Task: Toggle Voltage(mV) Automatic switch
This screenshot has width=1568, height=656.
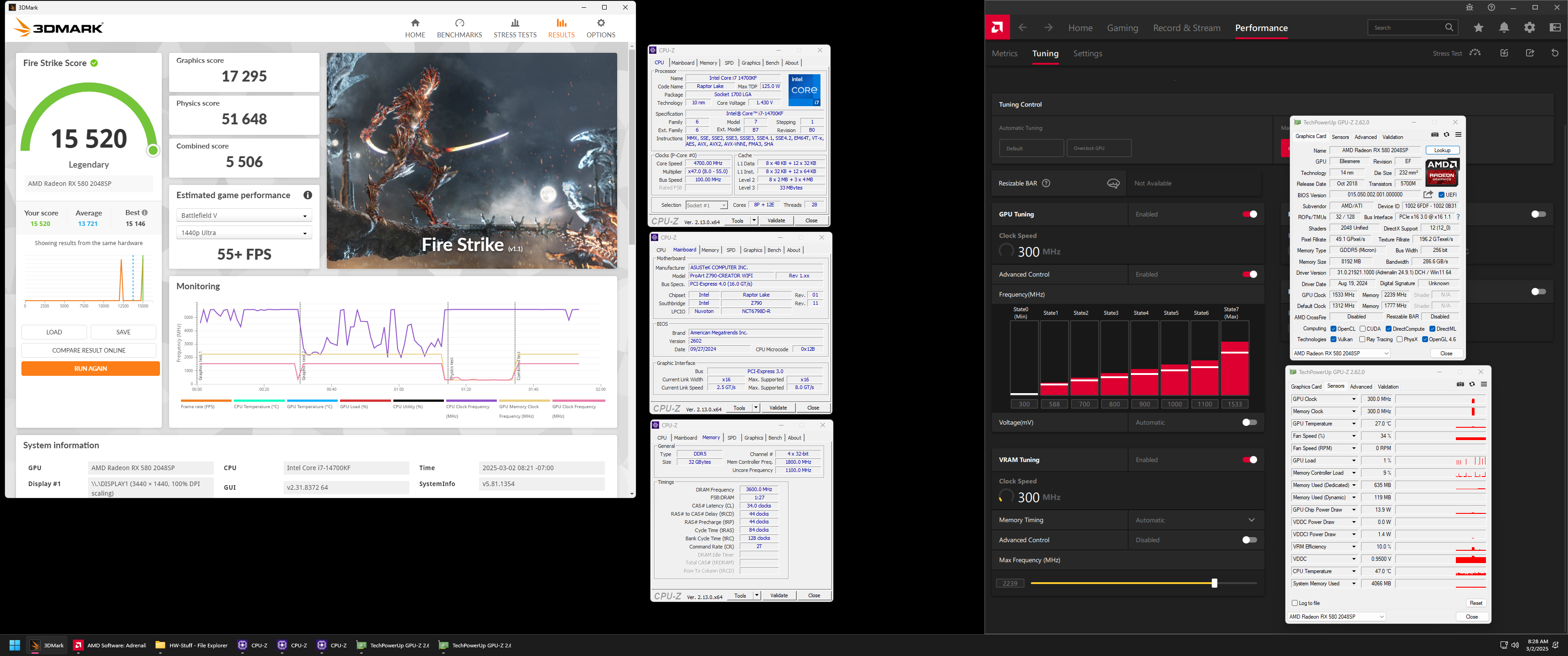Action: 1250,422
